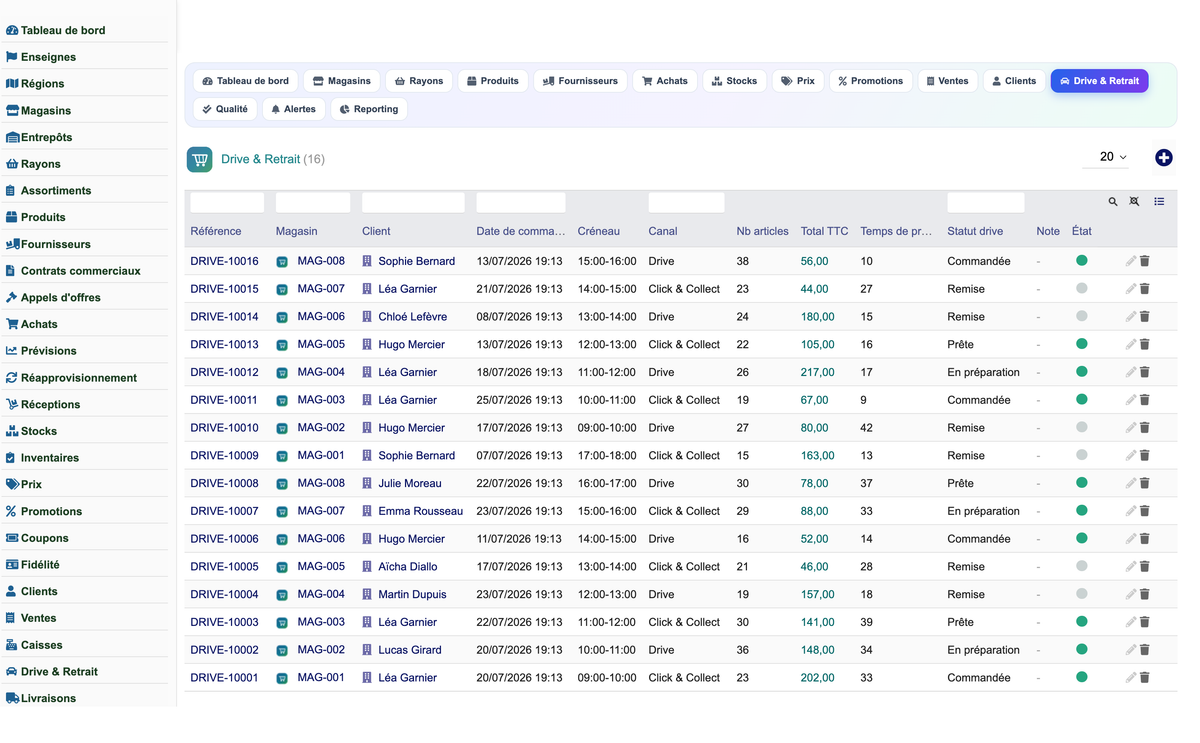This screenshot has width=1200, height=743.
Task: Delete row DRIVE-10003 with the trash icon
Action: pyautogui.click(x=1145, y=622)
